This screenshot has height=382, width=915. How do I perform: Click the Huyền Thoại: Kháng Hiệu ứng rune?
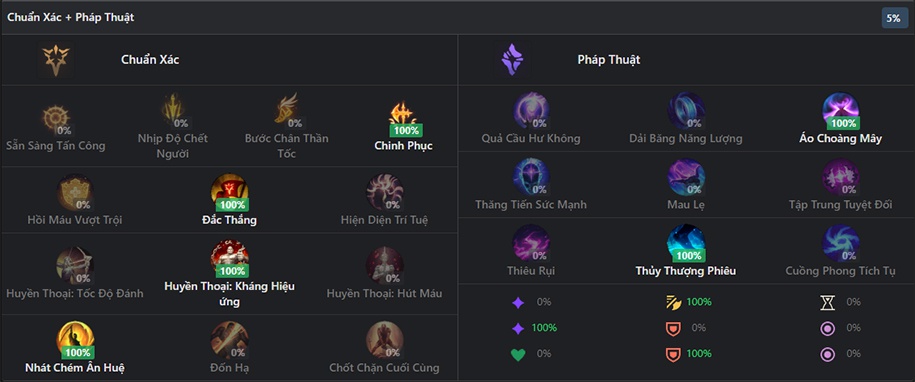230,258
